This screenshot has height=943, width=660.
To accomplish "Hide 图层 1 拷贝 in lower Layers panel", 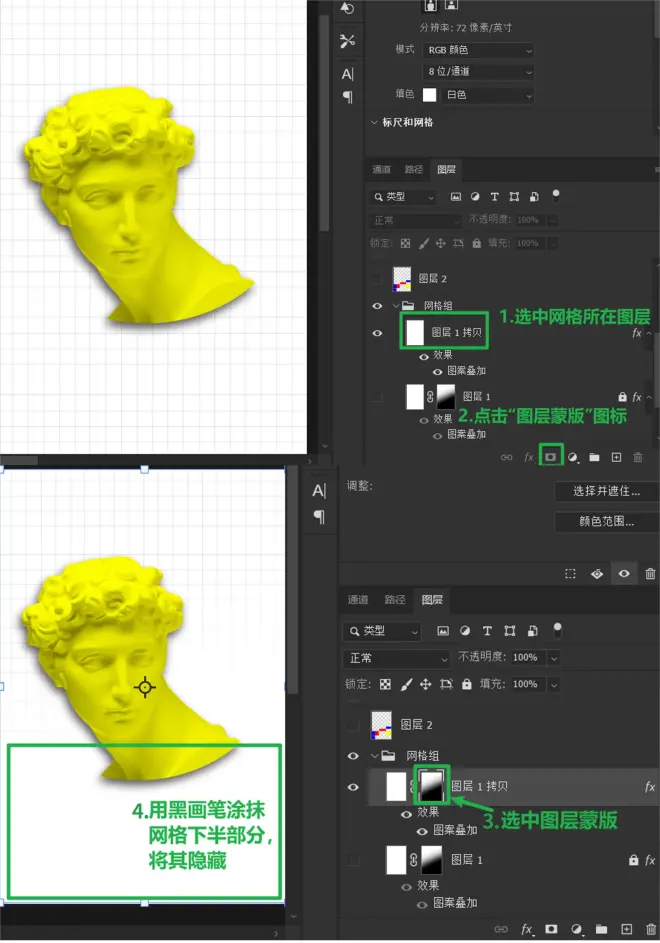I will point(353,787).
